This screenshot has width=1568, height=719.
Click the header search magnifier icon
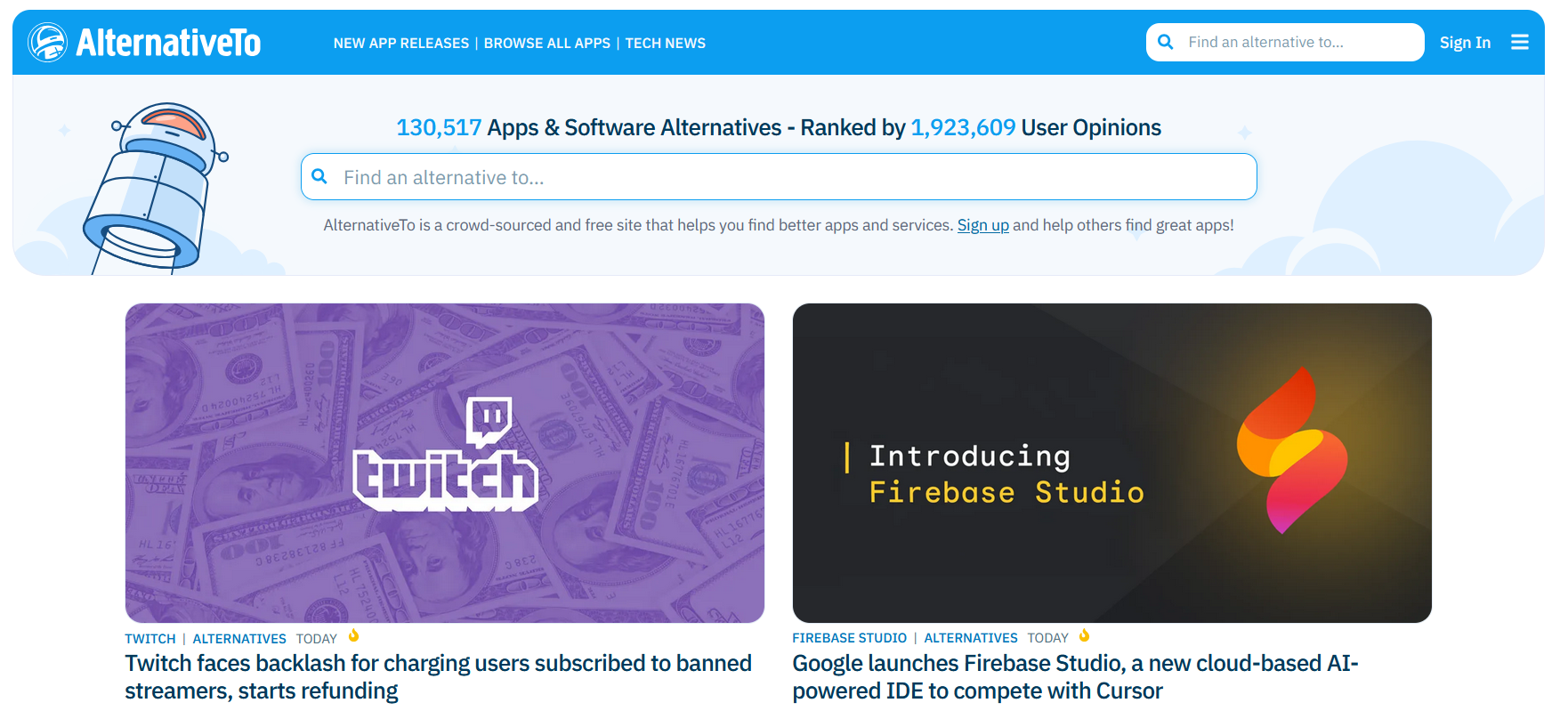(1166, 42)
